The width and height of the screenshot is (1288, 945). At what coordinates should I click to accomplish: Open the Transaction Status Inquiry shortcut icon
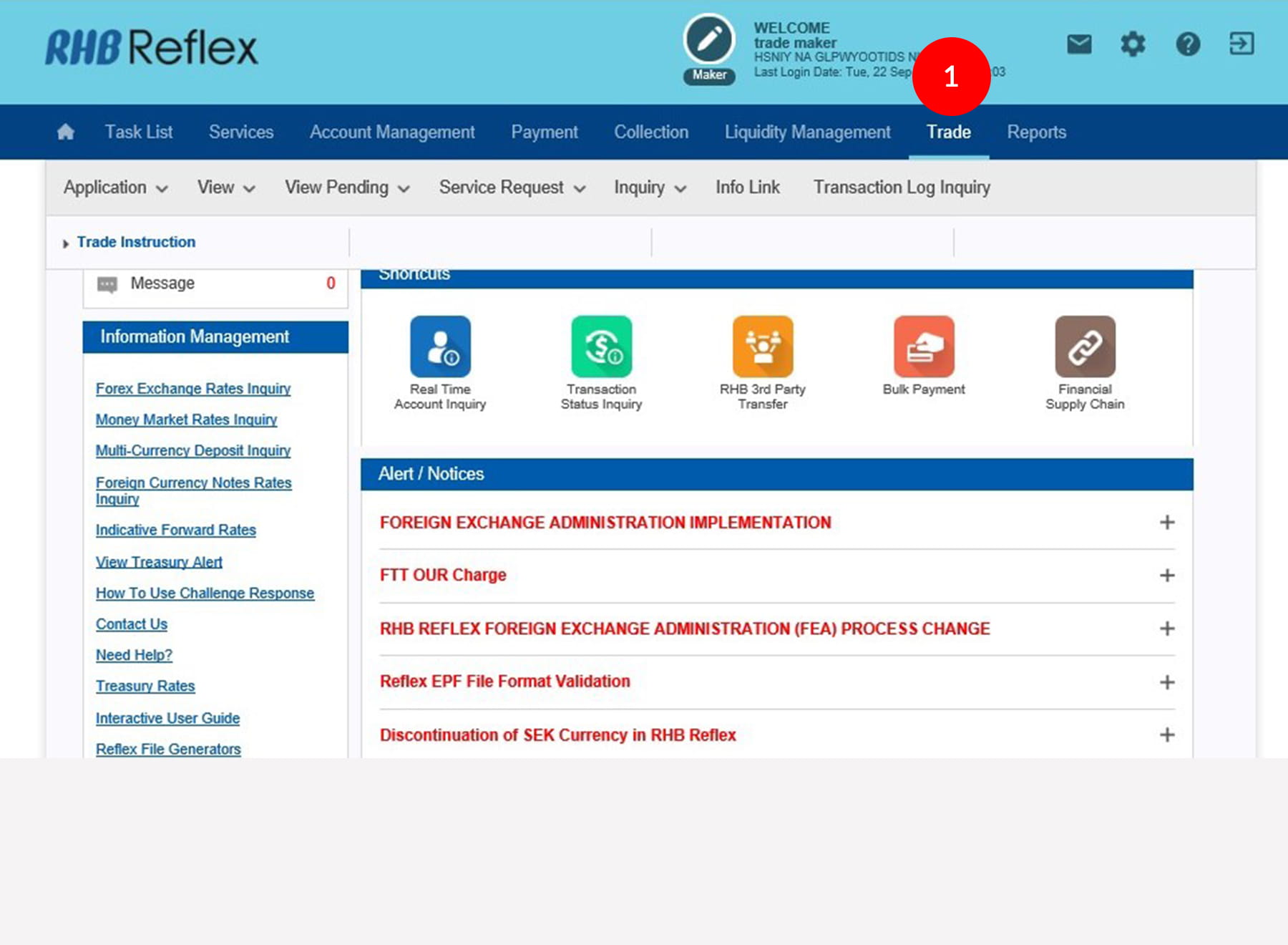[x=601, y=347]
